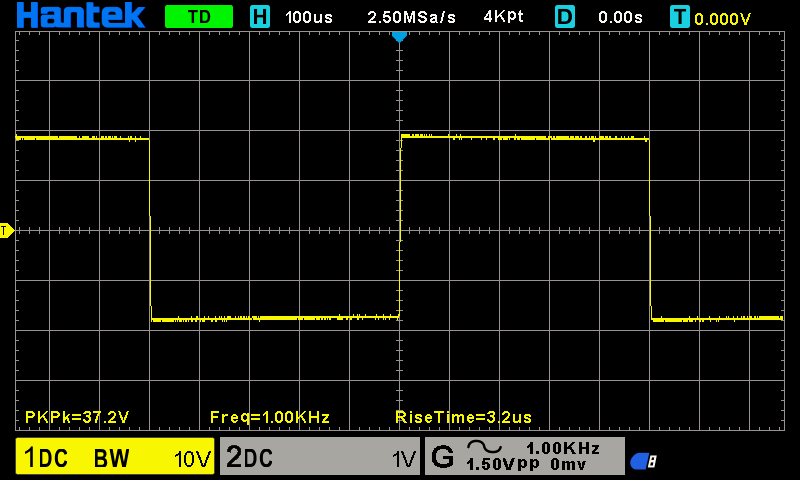This screenshot has width=800, height=480.
Task: Click the sine wave icon in generator box
Action: click(x=484, y=446)
